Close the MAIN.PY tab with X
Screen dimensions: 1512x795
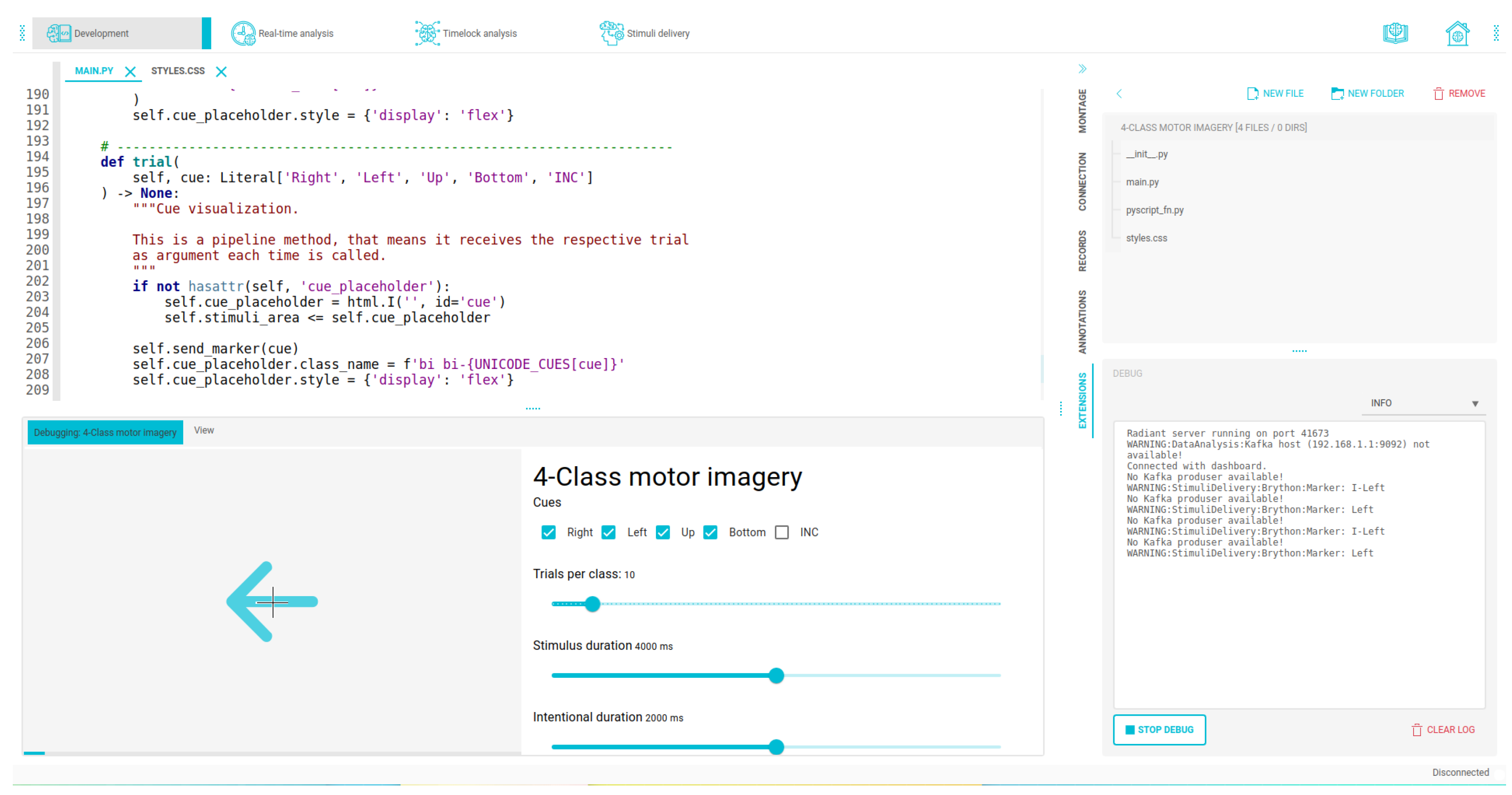130,72
